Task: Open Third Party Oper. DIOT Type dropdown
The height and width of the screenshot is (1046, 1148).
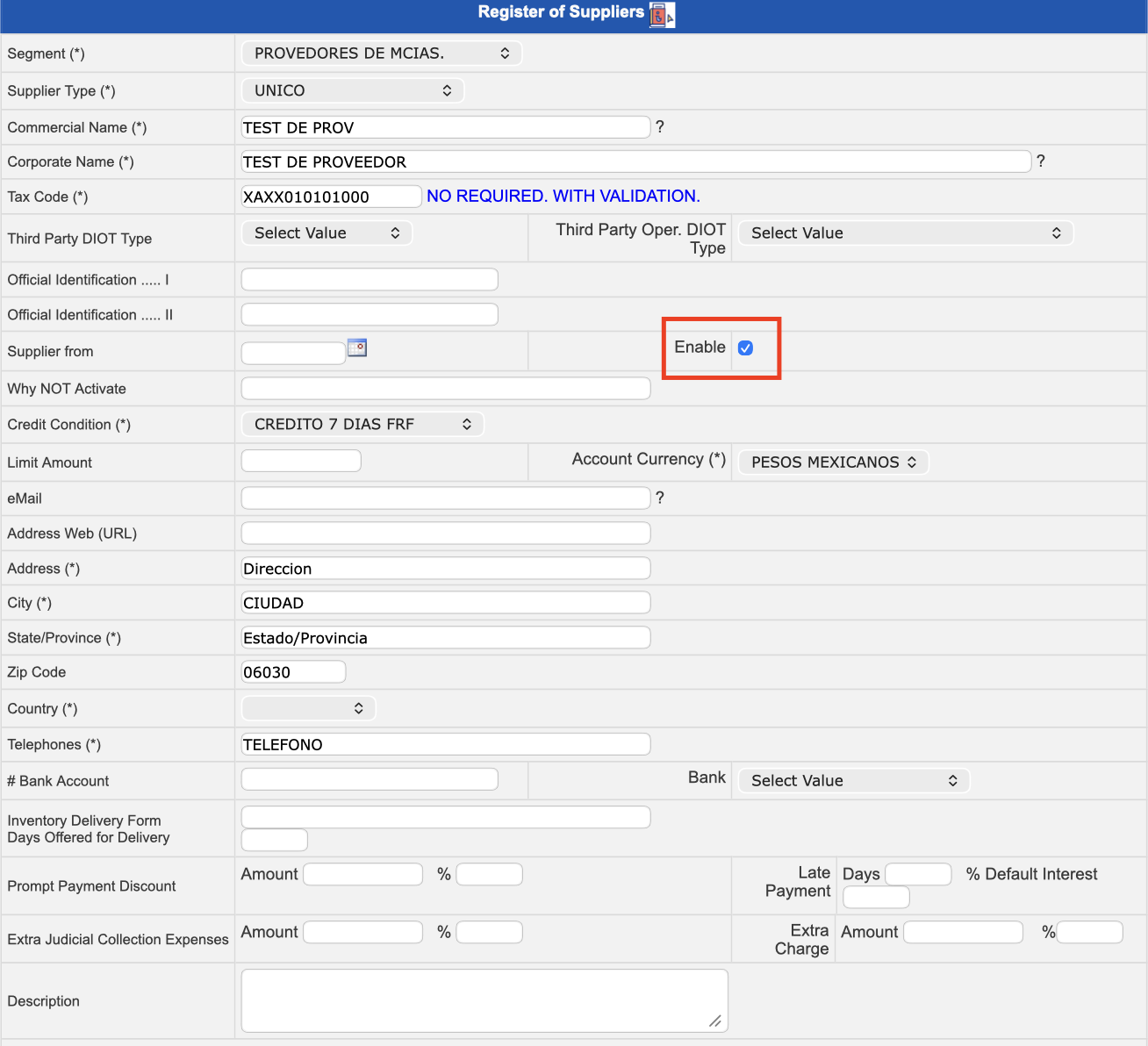Action: 905,233
